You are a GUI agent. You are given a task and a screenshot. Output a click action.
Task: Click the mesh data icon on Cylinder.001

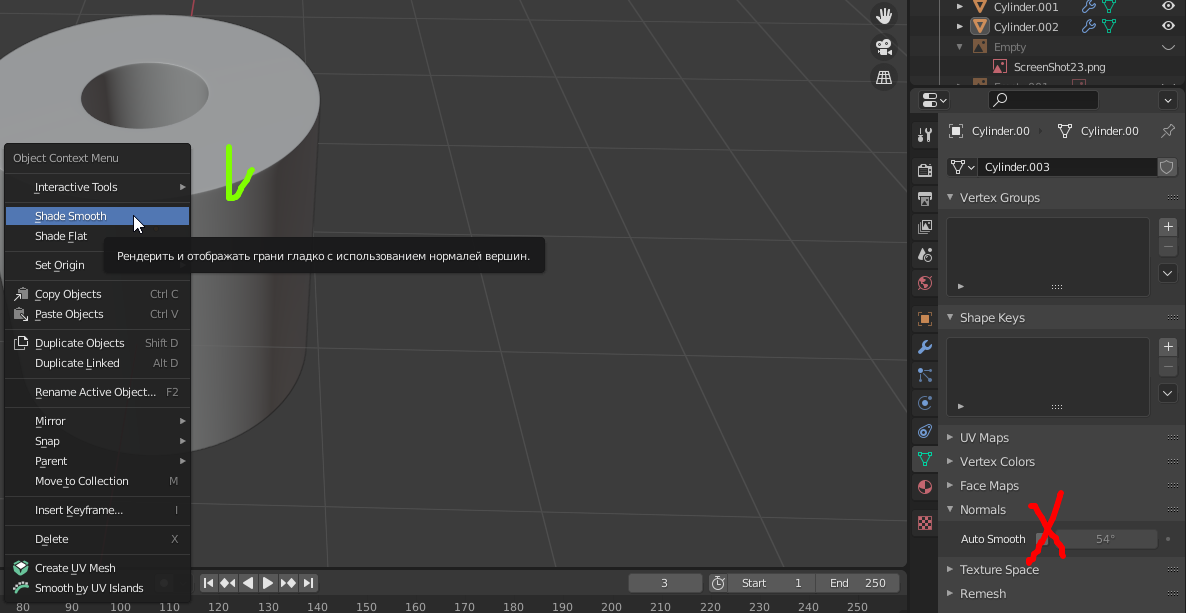tap(1110, 7)
